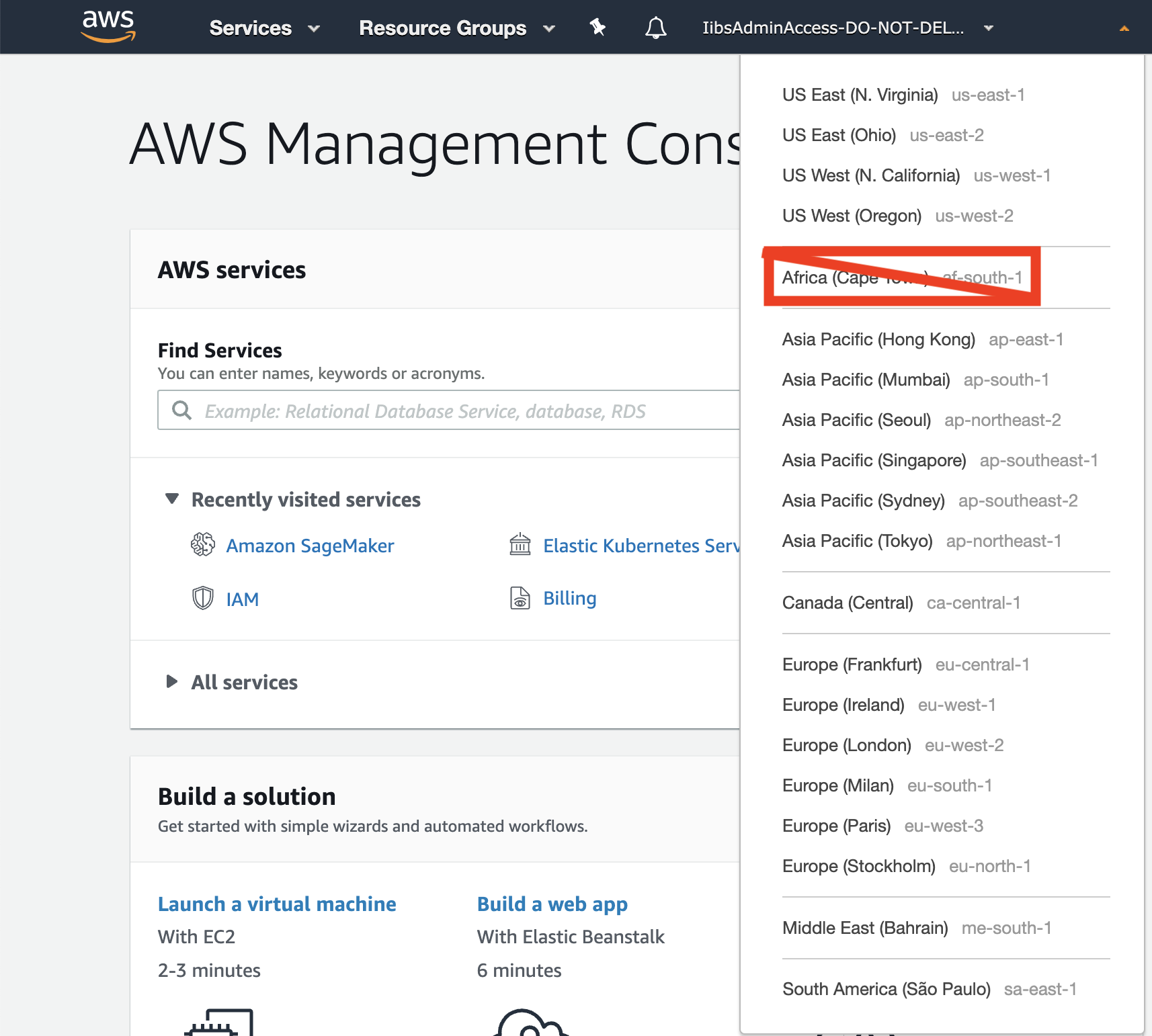Select Europe (Frankfurt) region
Image resolution: width=1152 pixels, height=1036 pixels.
click(x=906, y=664)
